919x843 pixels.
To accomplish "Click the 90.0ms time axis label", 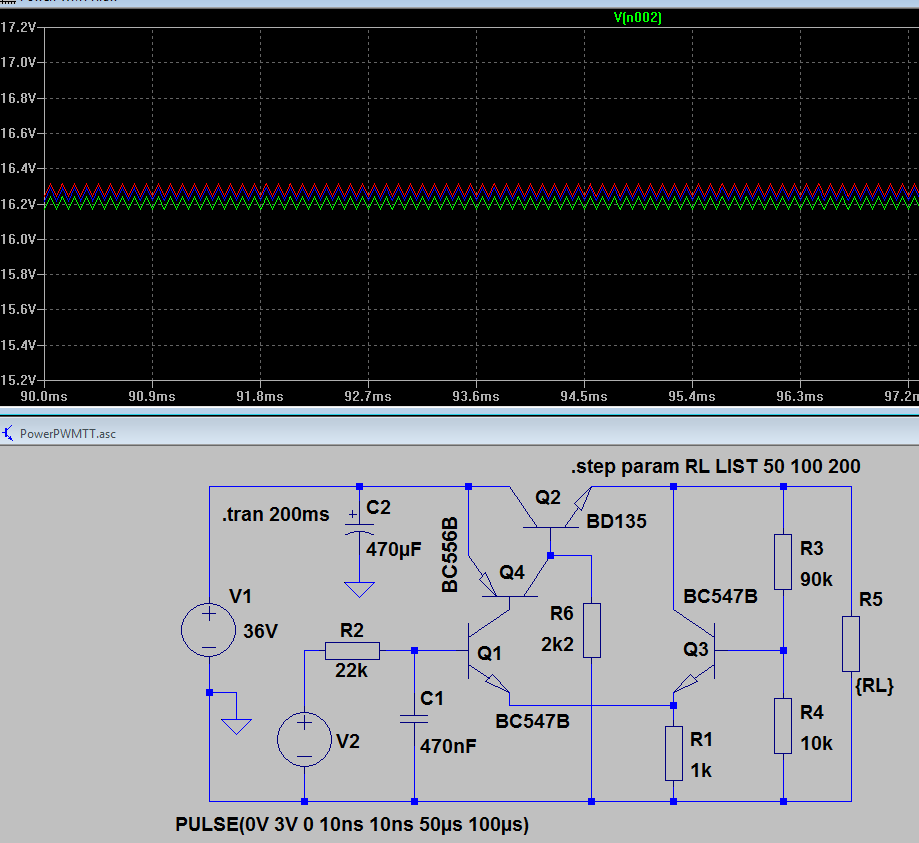I will point(44,396).
